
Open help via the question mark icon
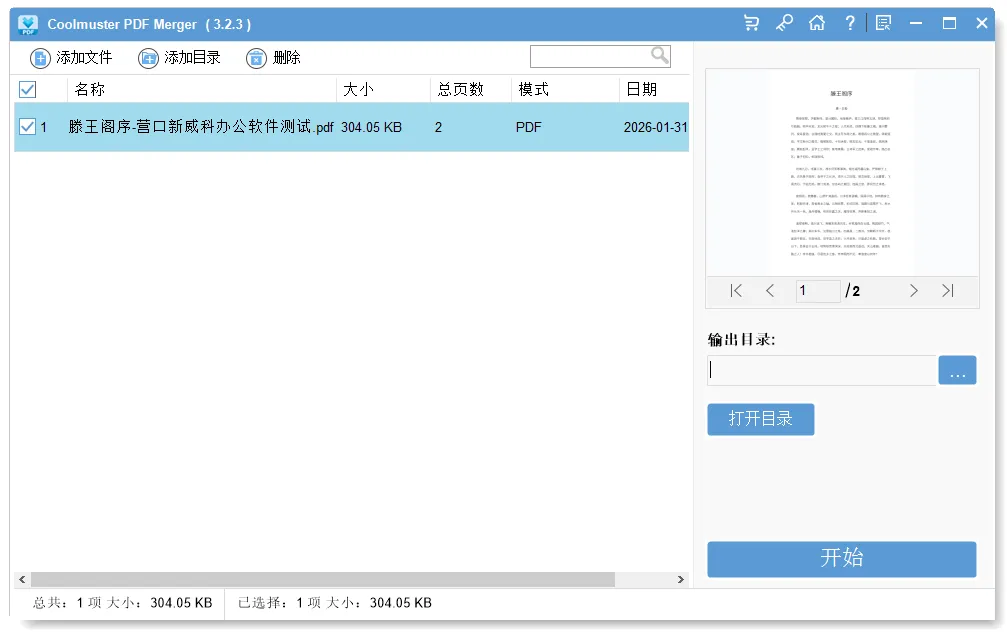(850, 24)
